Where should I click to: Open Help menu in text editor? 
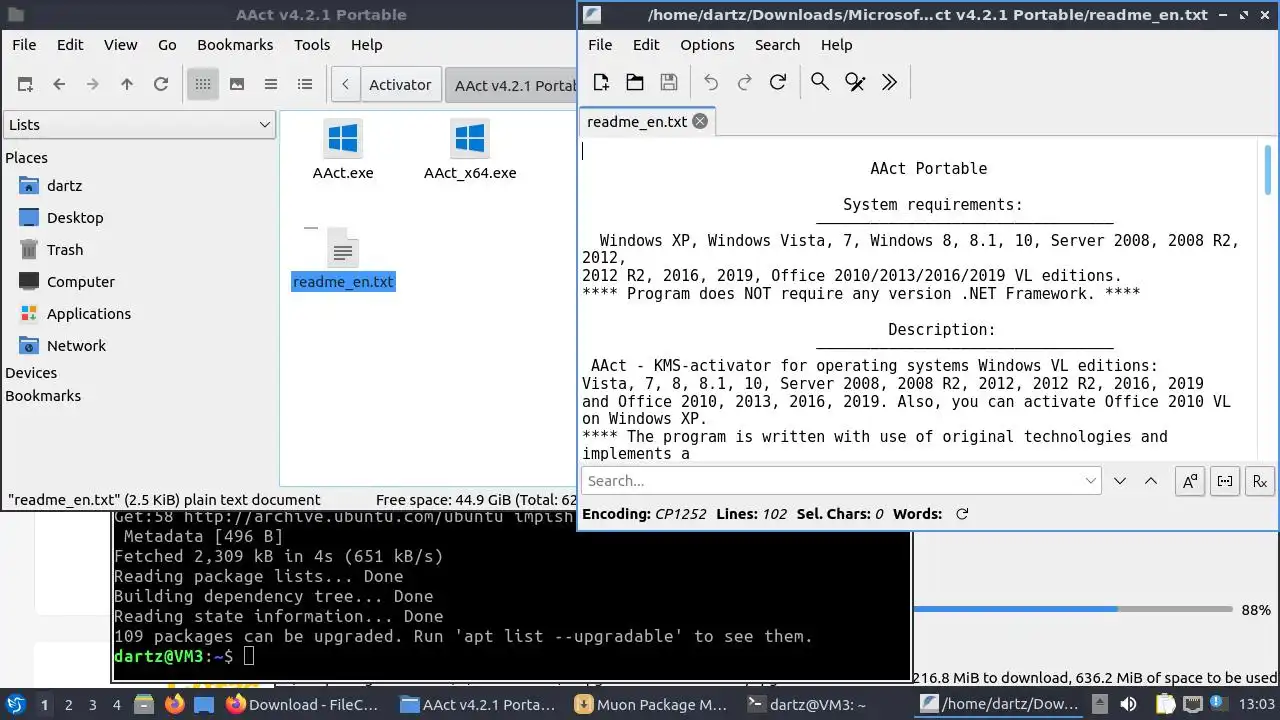pyautogui.click(x=836, y=45)
